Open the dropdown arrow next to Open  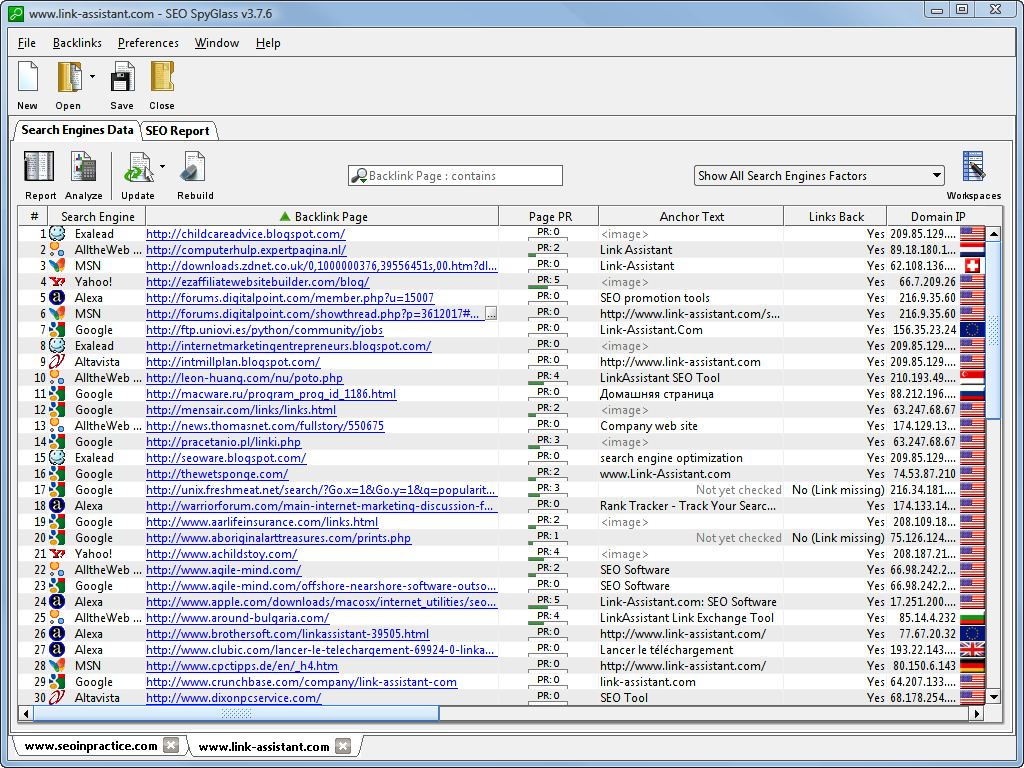tap(92, 76)
